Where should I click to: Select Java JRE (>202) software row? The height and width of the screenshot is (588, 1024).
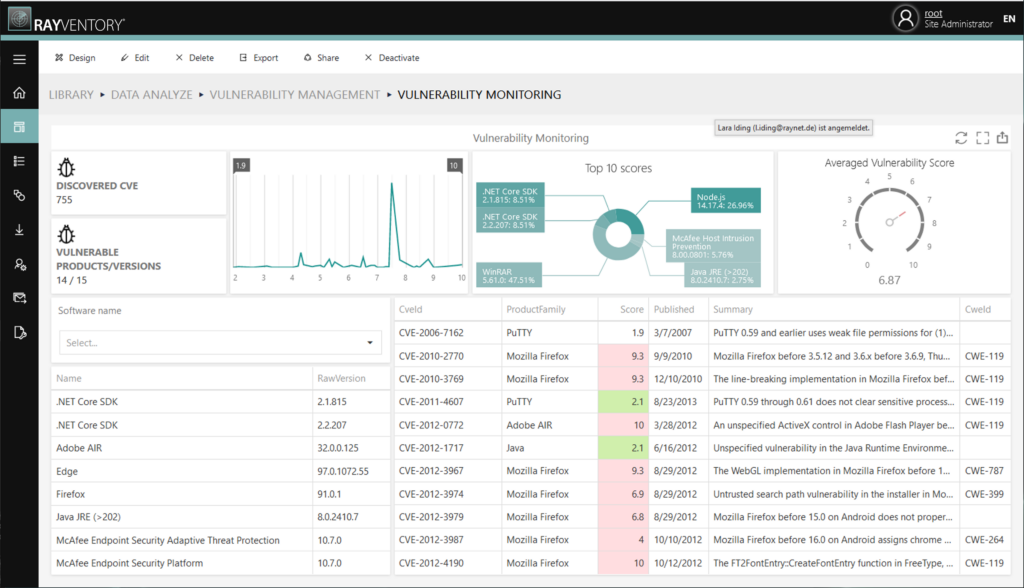coord(221,517)
